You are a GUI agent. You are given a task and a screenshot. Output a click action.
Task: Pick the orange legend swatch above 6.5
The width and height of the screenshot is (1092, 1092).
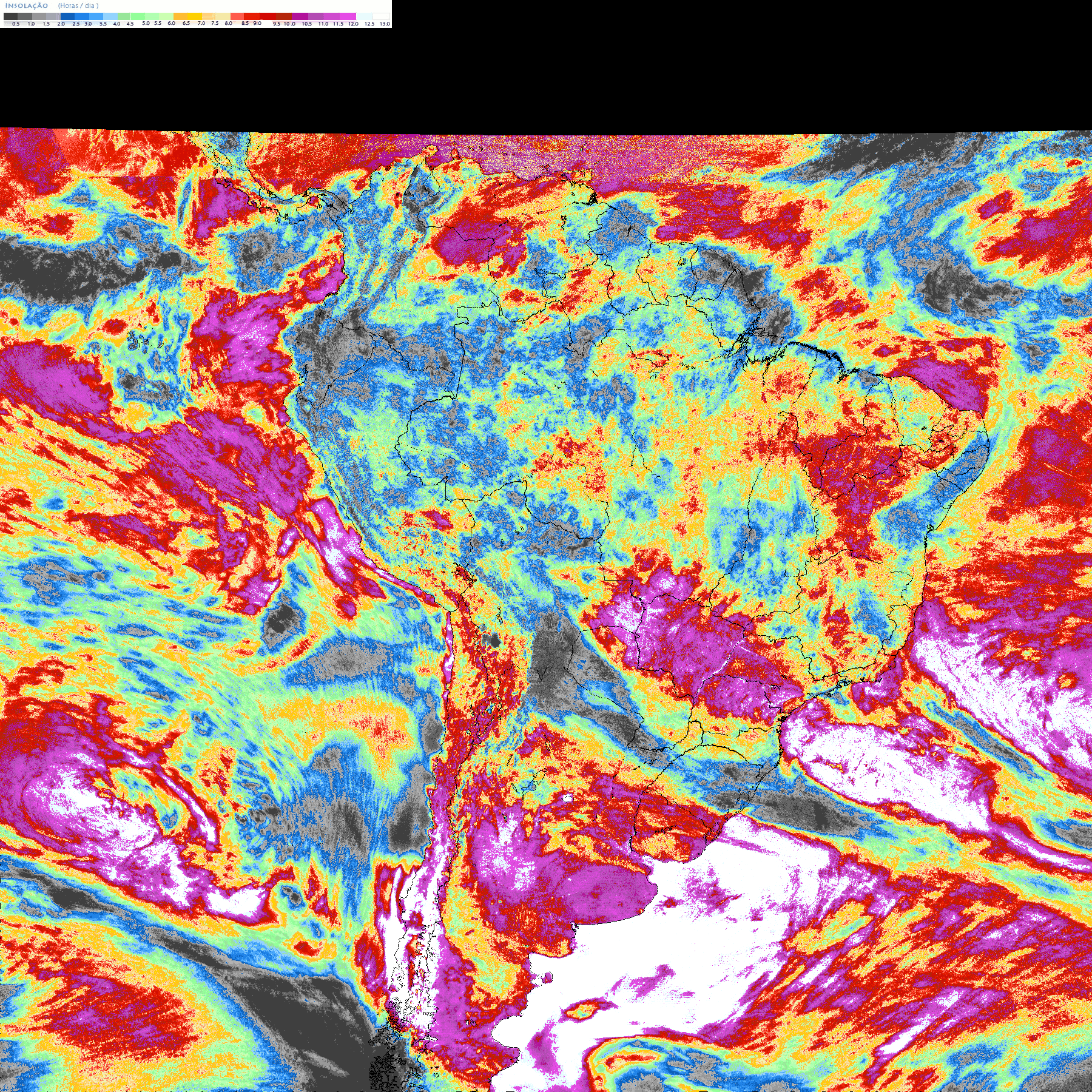click(180, 16)
